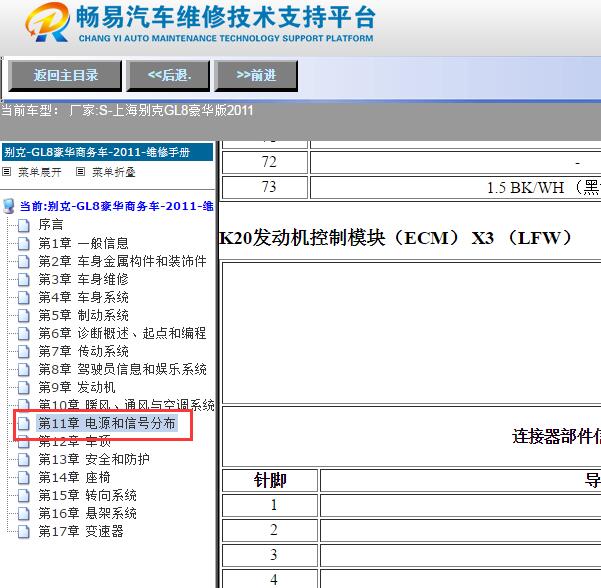Viewport: 601px width, 588px height.
Task: Click pin cell 1 in lower table
Action: point(270,505)
